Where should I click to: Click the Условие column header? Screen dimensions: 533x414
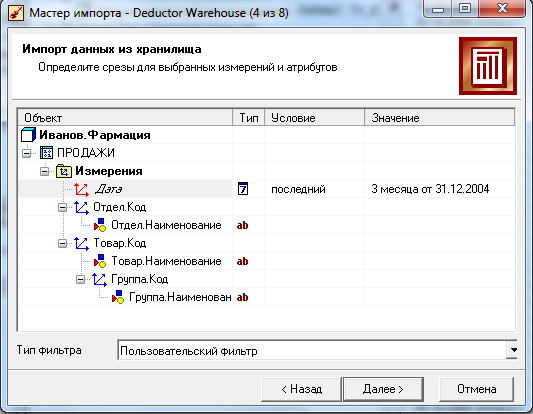point(314,118)
